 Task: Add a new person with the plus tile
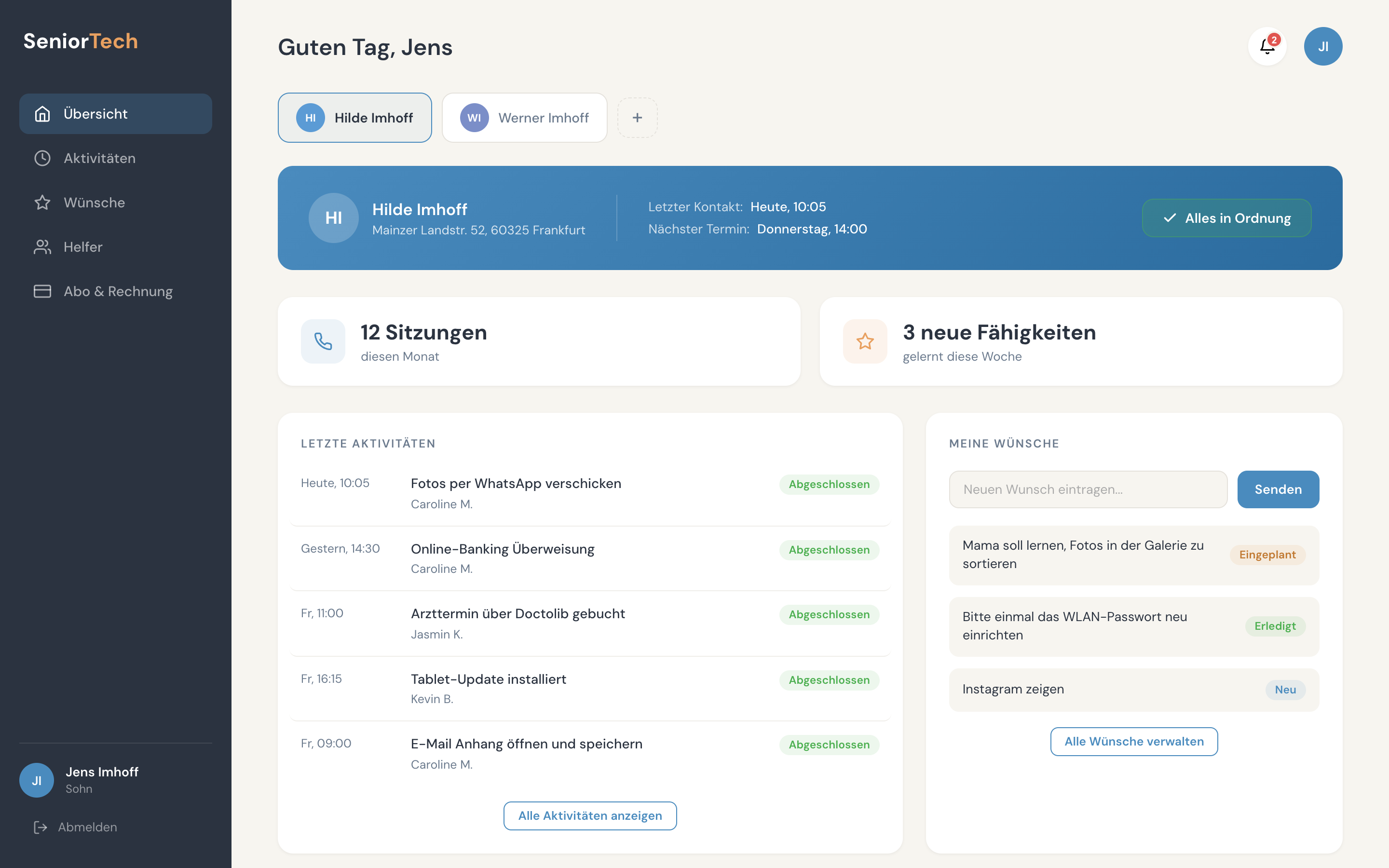click(x=638, y=117)
